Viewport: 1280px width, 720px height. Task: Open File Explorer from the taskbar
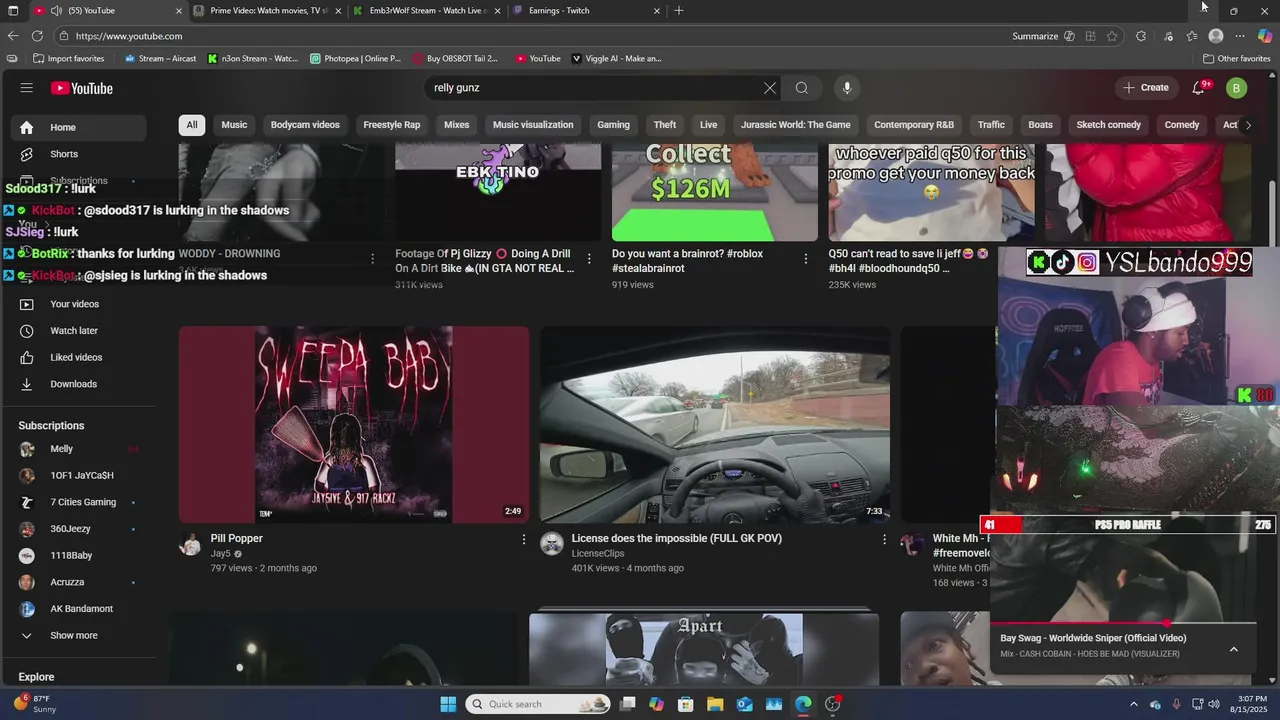point(715,704)
